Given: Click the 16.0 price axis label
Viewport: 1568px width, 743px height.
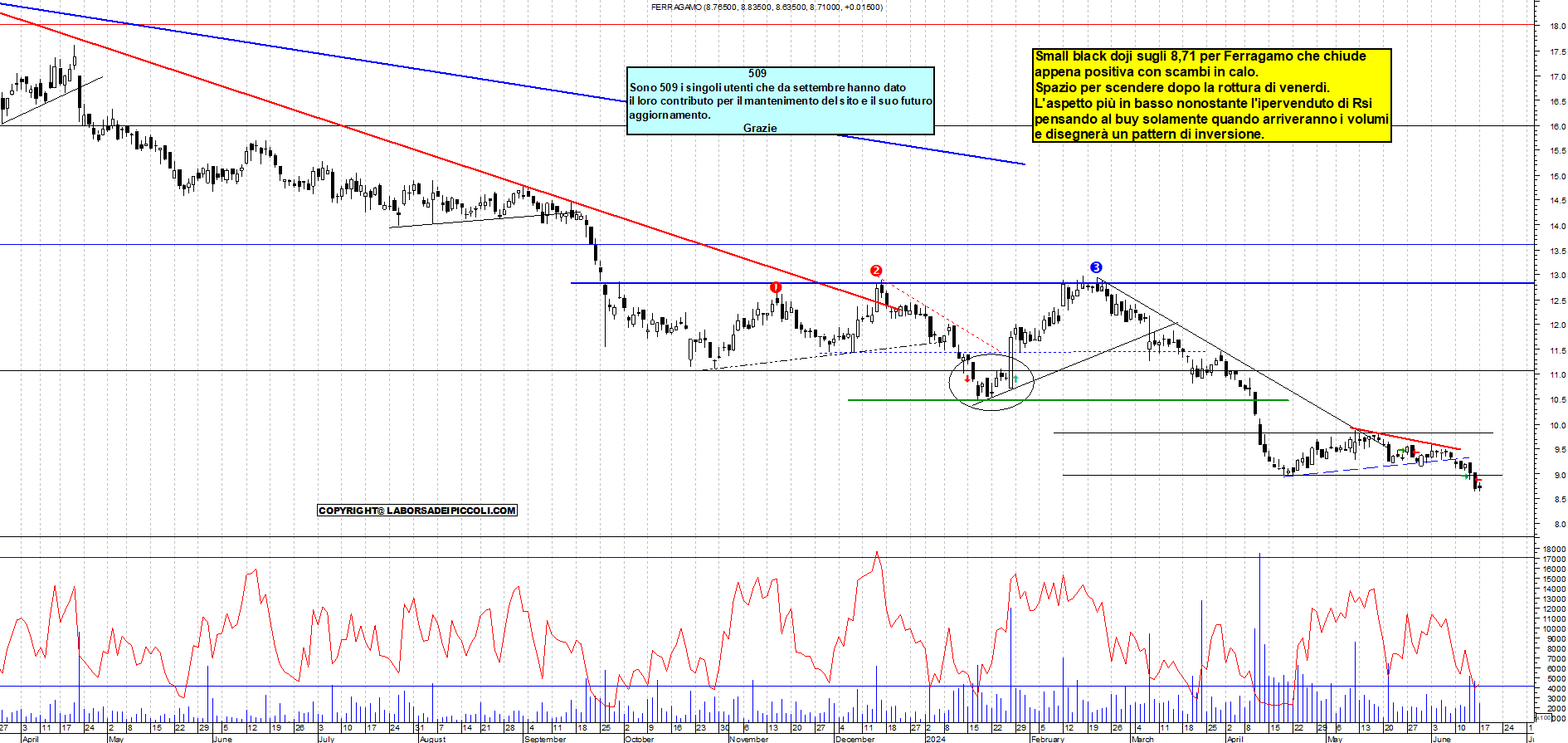Looking at the screenshot, I should pyautogui.click(x=1558, y=127).
